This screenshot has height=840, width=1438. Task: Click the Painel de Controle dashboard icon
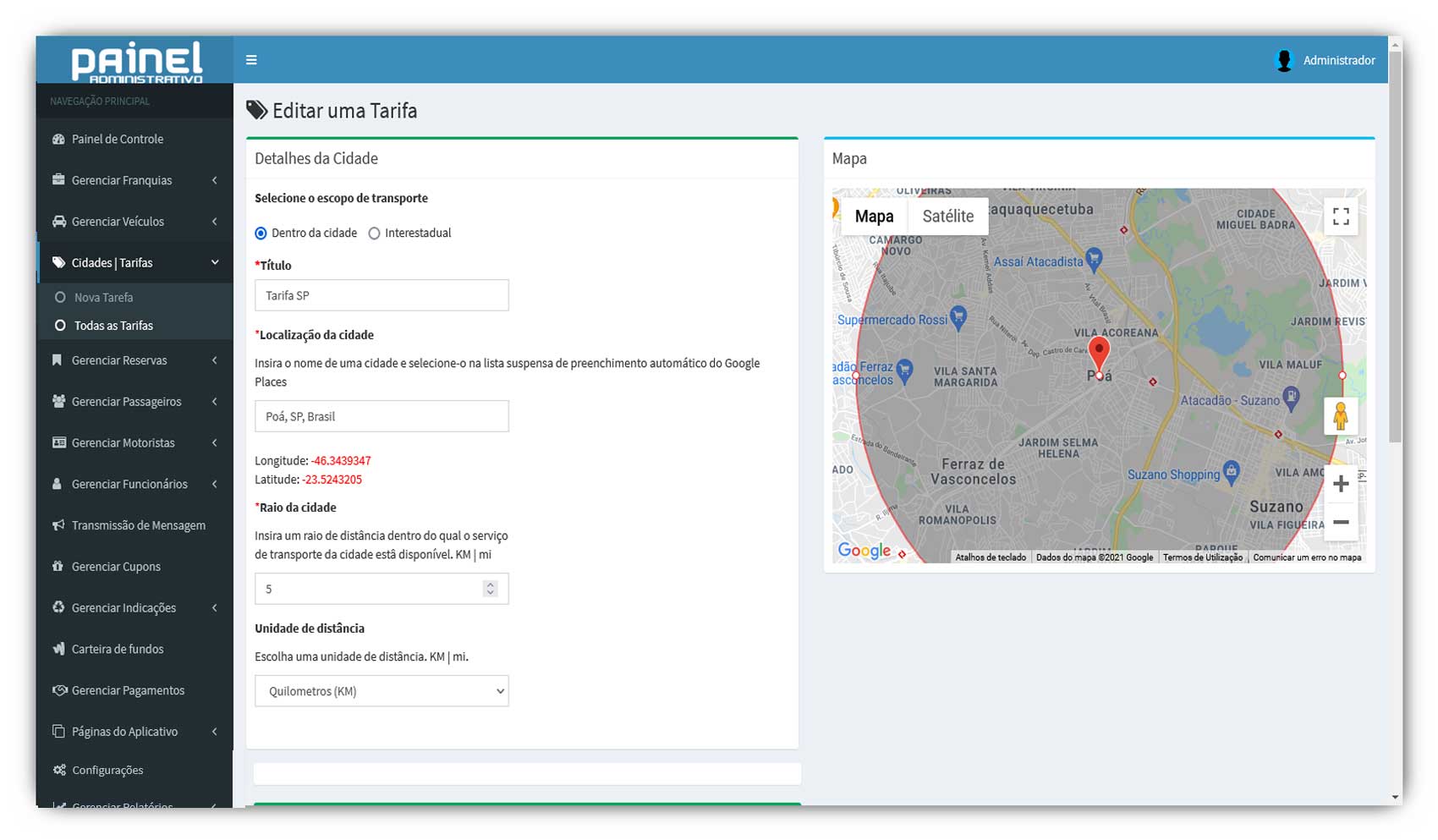pos(58,139)
